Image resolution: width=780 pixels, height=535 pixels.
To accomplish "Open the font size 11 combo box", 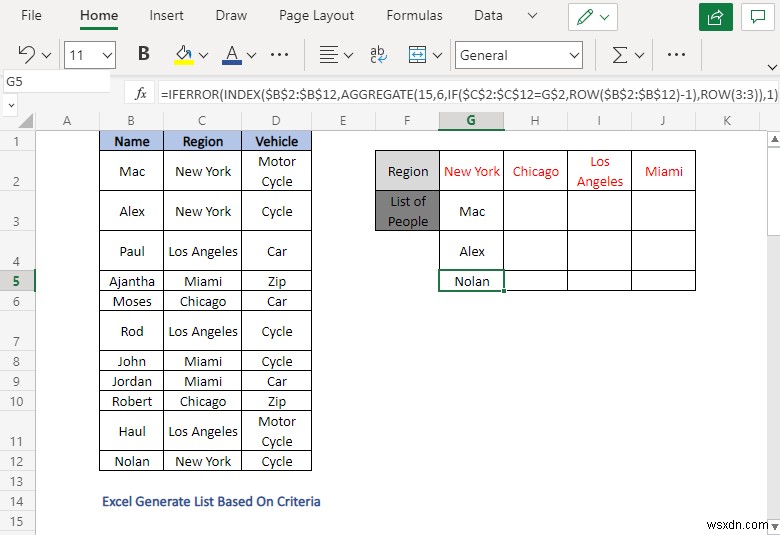I will [x=90, y=55].
